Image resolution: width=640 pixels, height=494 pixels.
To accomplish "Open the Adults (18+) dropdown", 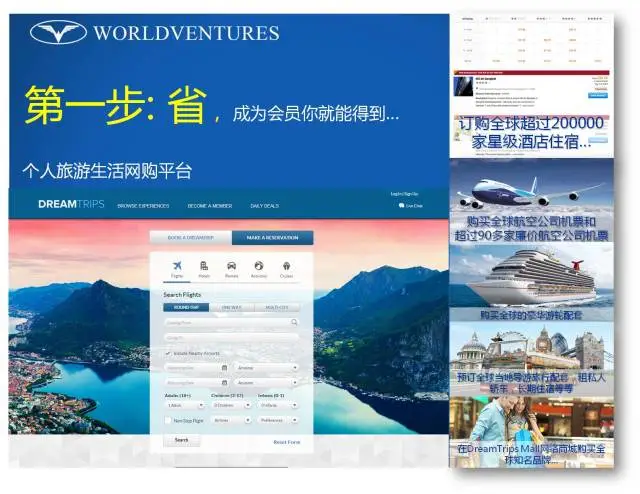I will pyautogui.click(x=185, y=405).
